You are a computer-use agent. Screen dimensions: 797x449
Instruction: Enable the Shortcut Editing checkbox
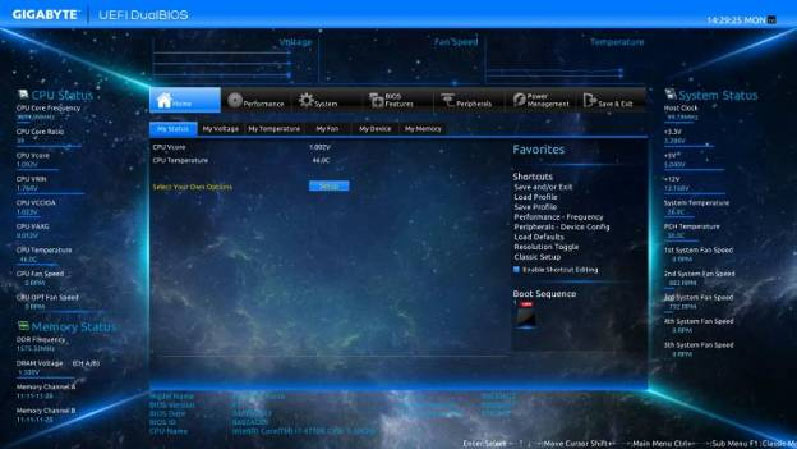516,270
